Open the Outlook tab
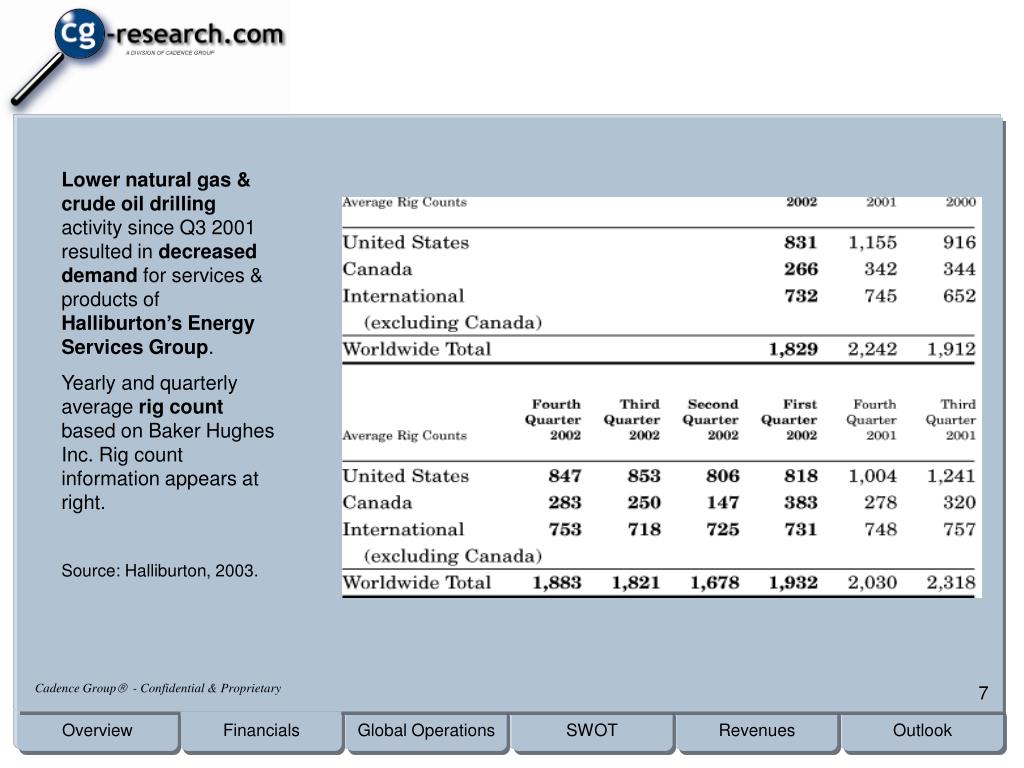The height and width of the screenshot is (768, 1024). click(922, 731)
